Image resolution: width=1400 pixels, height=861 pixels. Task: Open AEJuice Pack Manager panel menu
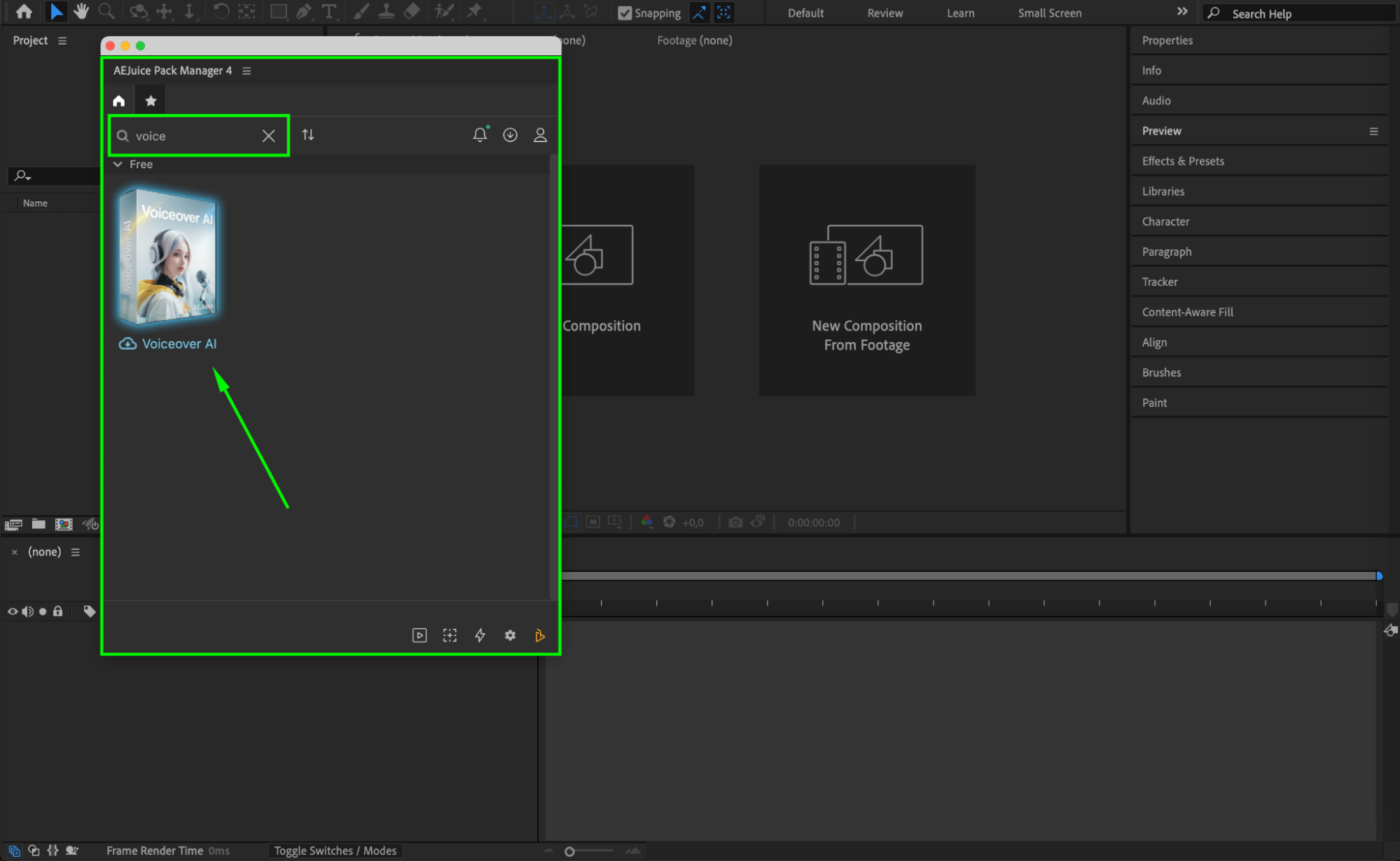[247, 71]
